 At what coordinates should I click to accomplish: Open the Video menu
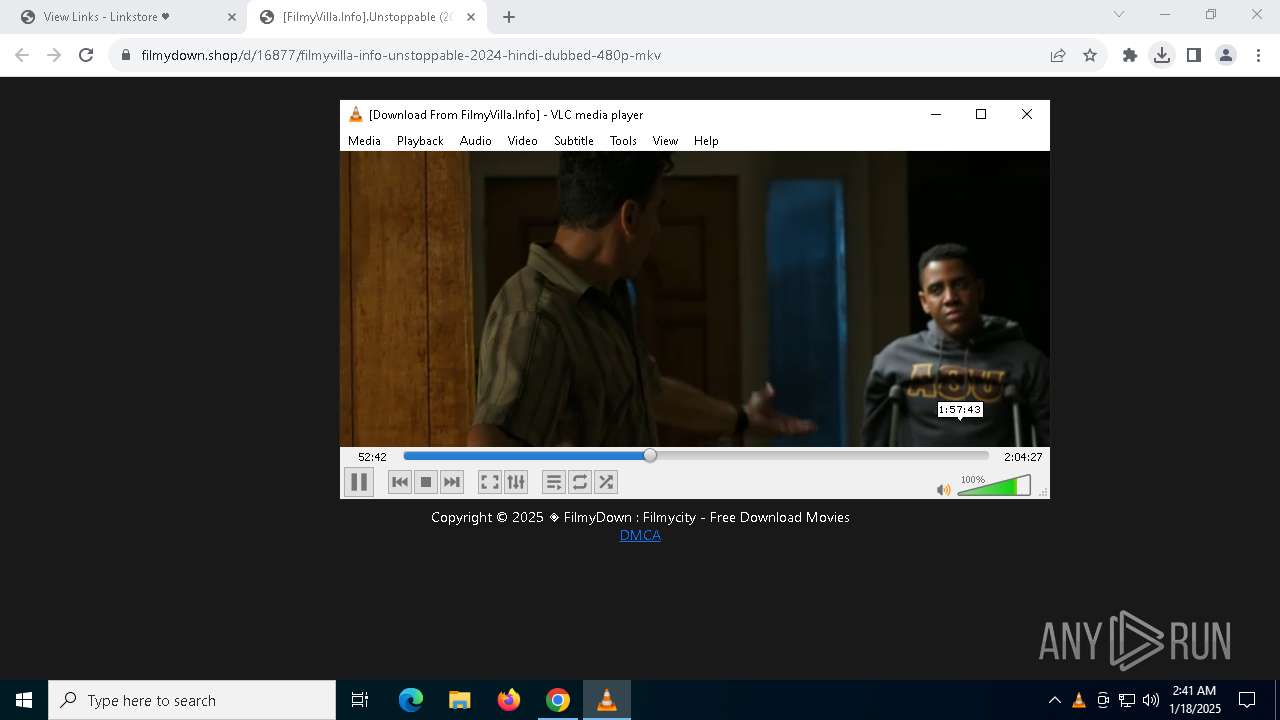coord(523,141)
